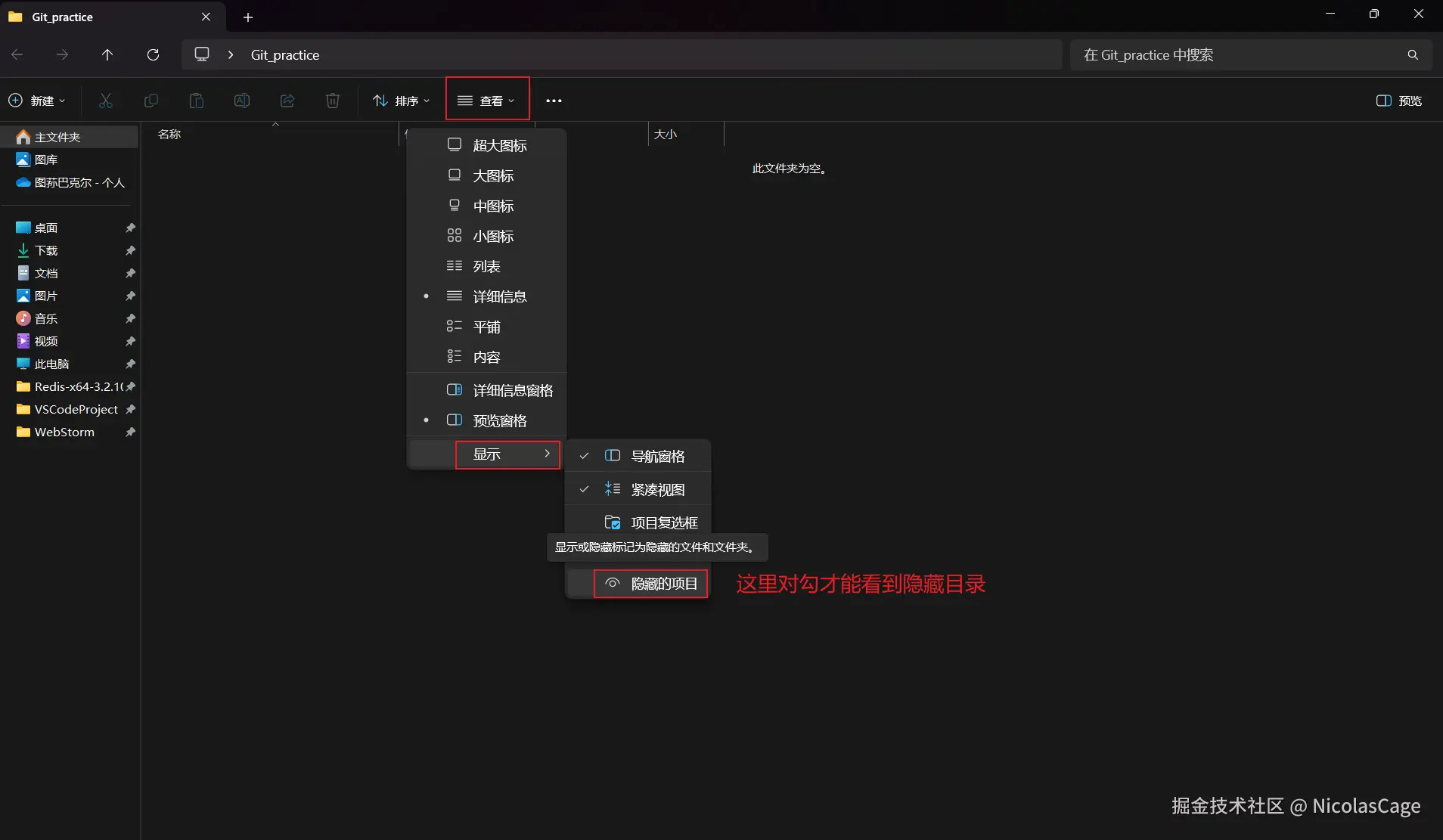Open the OneDrive 个人 entry
This screenshot has height=840, width=1443.
point(70,182)
